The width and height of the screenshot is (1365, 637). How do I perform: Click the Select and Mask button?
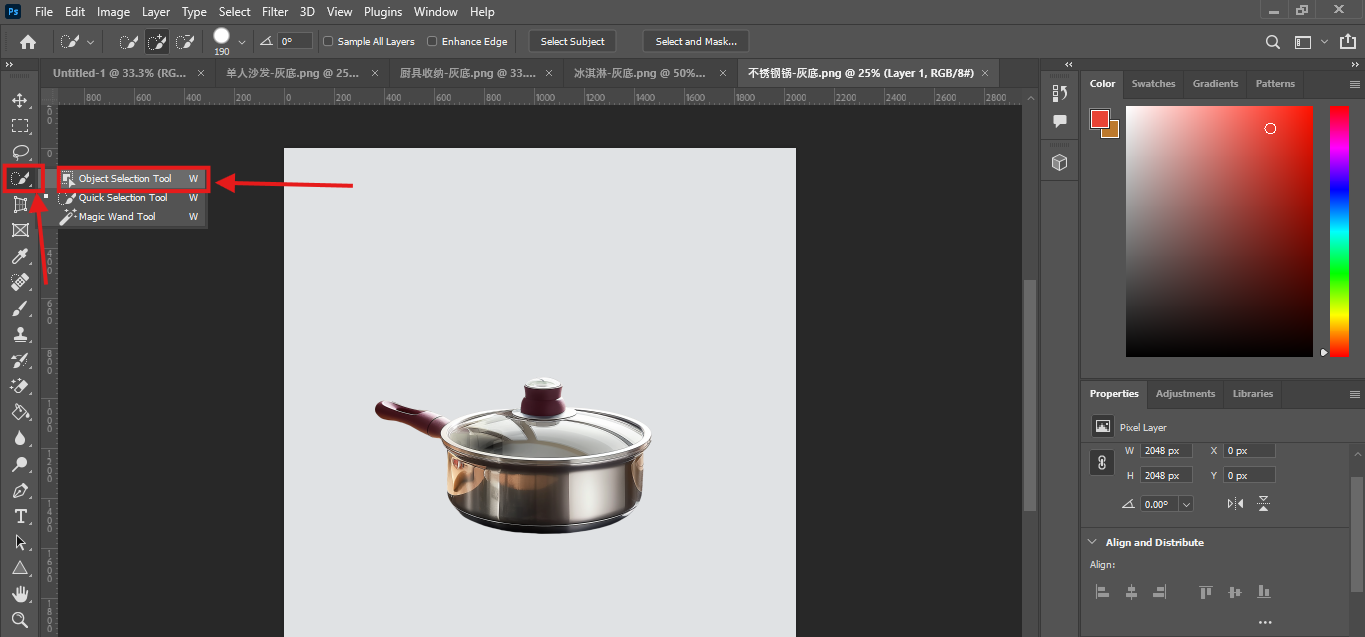696,42
